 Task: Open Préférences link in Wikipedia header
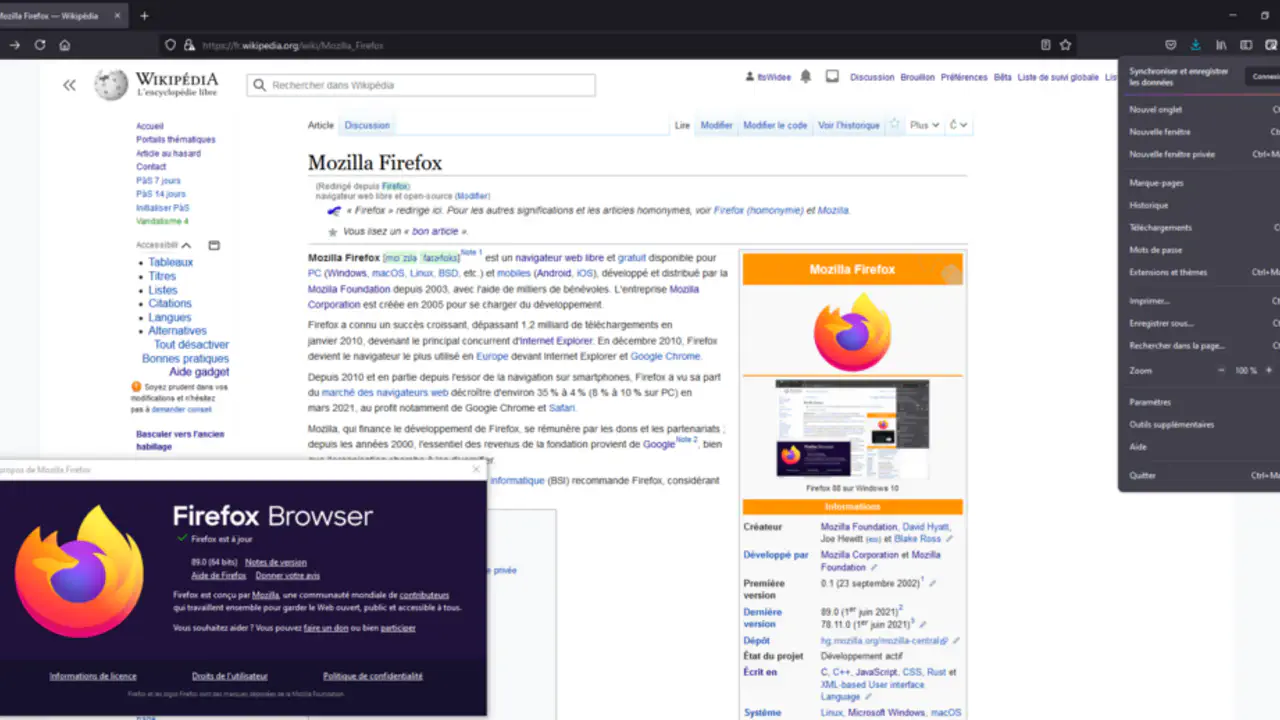[964, 77]
